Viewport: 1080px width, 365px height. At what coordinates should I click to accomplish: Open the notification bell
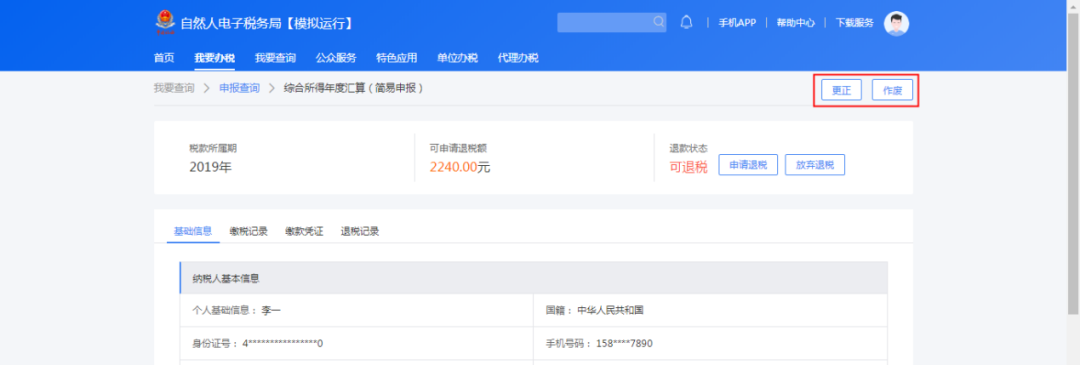point(686,22)
